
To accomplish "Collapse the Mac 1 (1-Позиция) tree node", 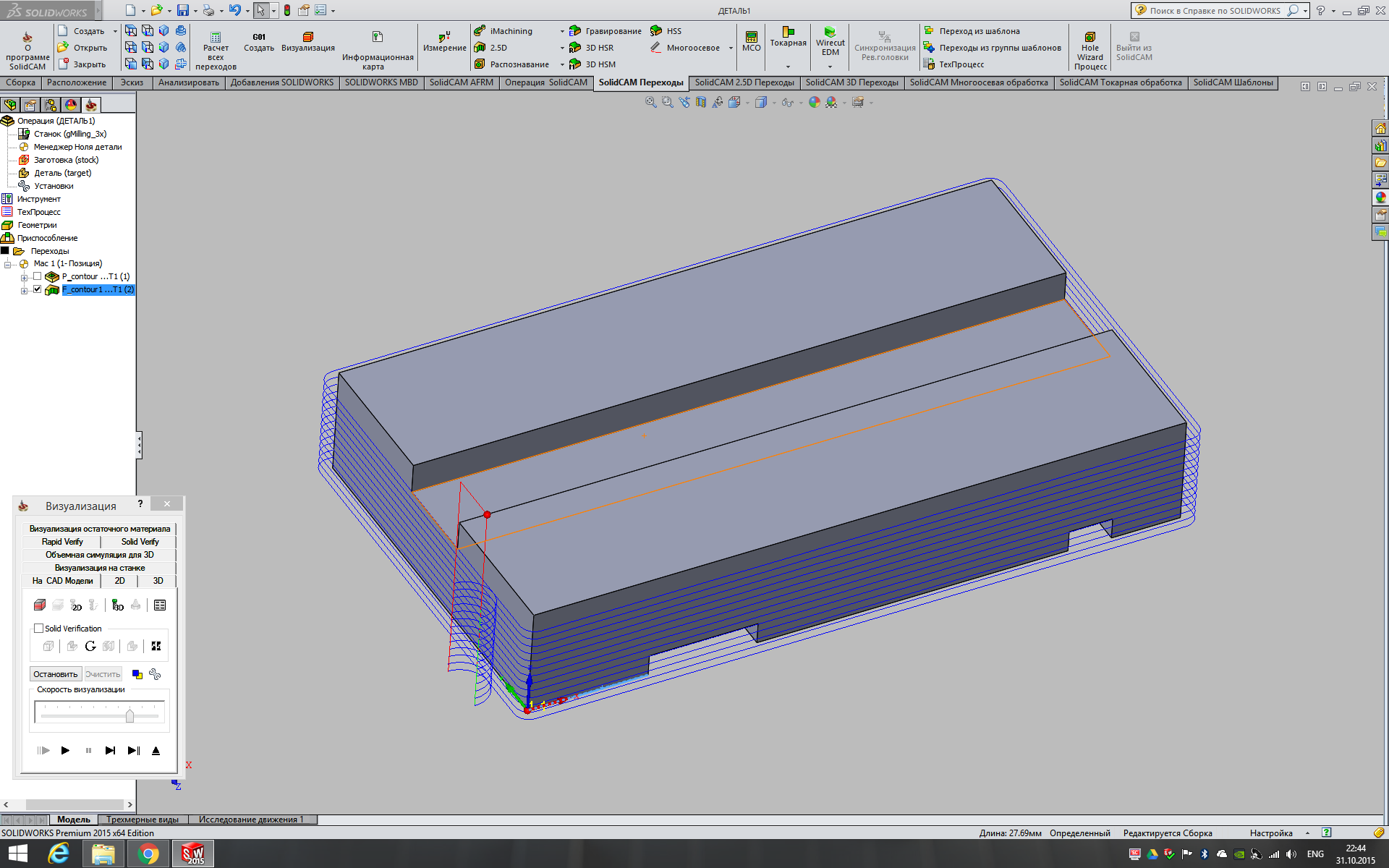I will click(x=8, y=264).
